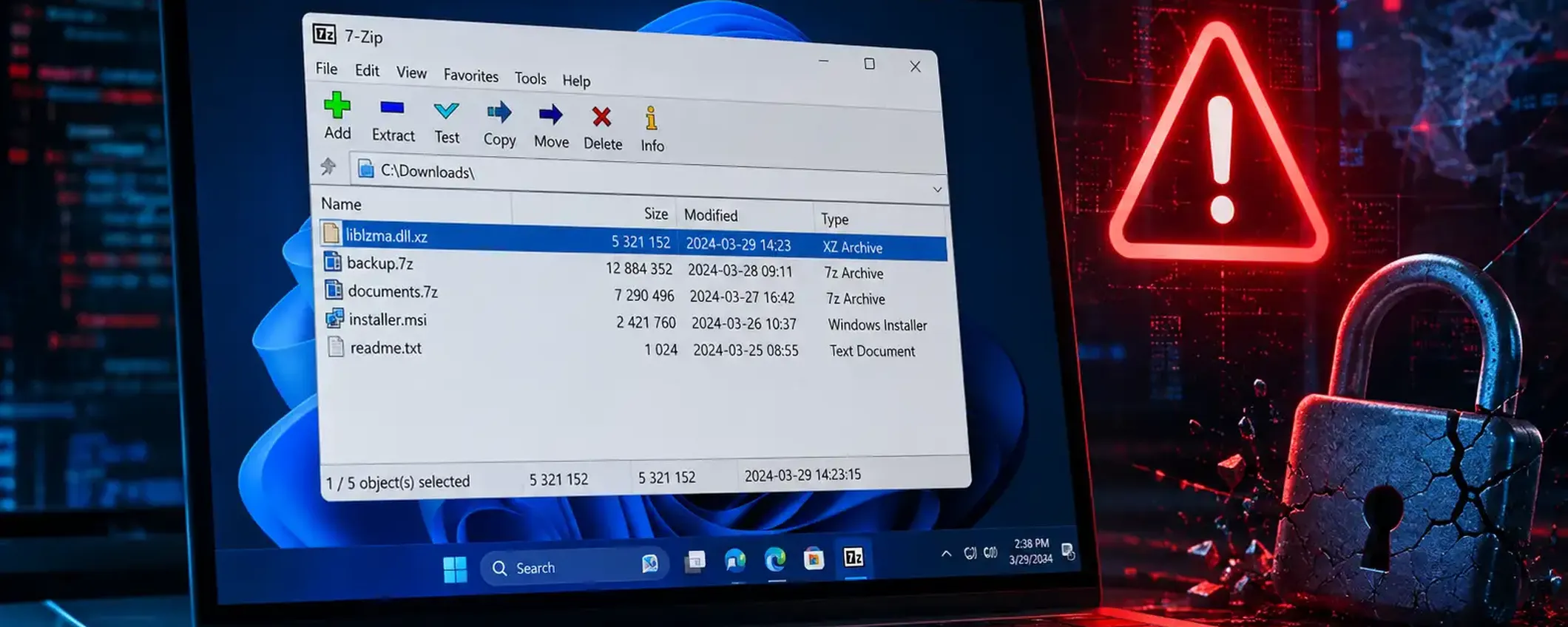Click the installer.msi file icon
Screen dimensions: 1568x627
335,318
